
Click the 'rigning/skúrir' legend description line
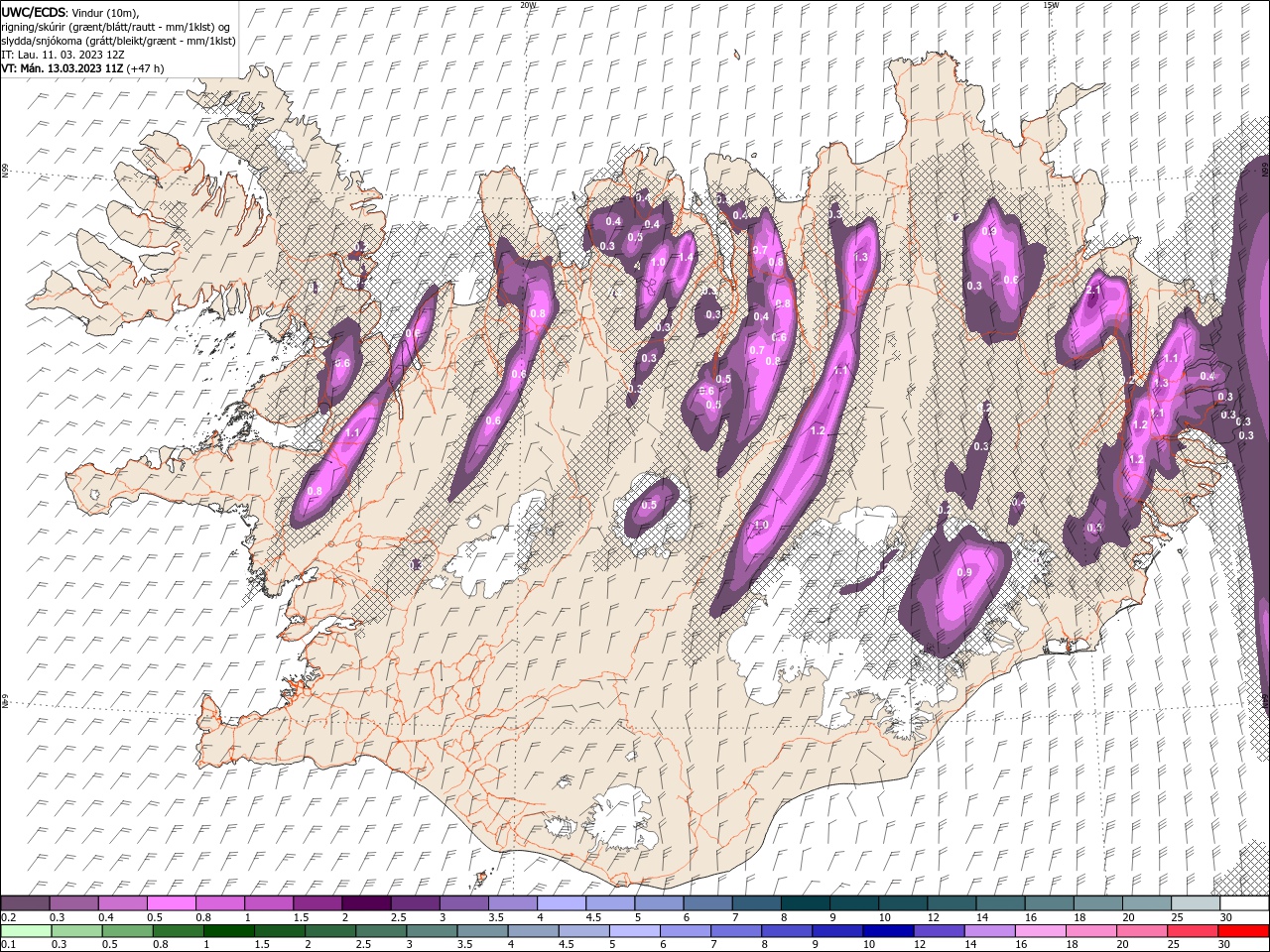(x=115, y=27)
